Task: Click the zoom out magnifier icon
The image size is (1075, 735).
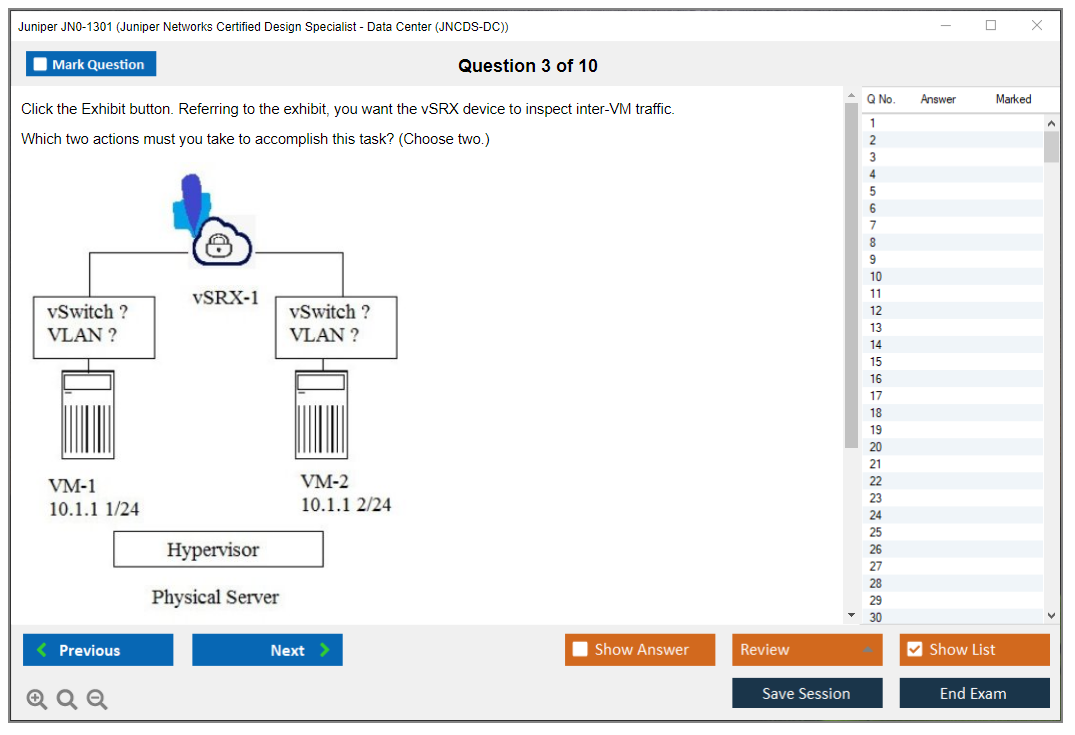Action: [97, 700]
